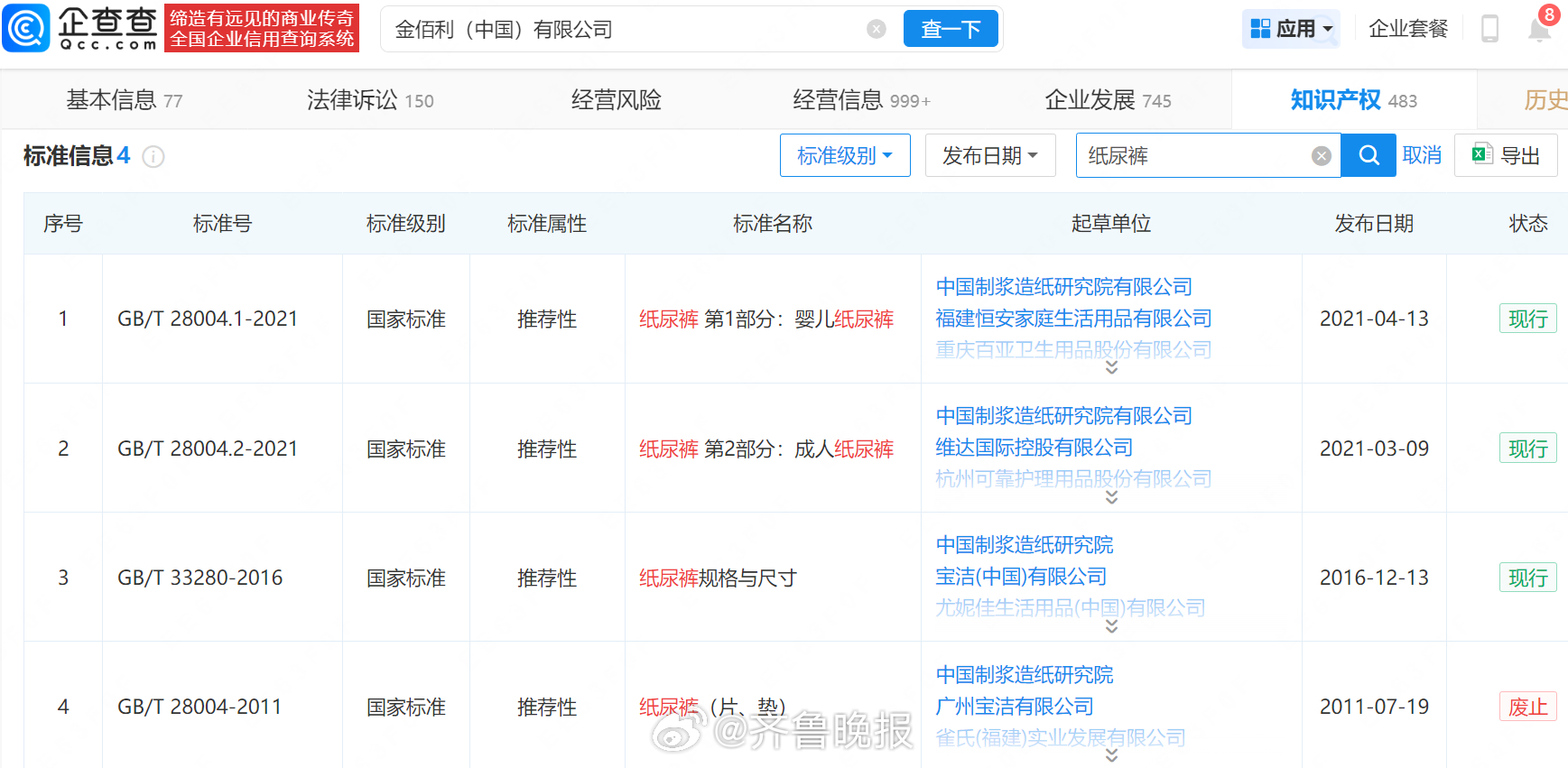The width and height of the screenshot is (1568, 768).
Task: Click the 标准名称 column header
Action: pos(773,224)
